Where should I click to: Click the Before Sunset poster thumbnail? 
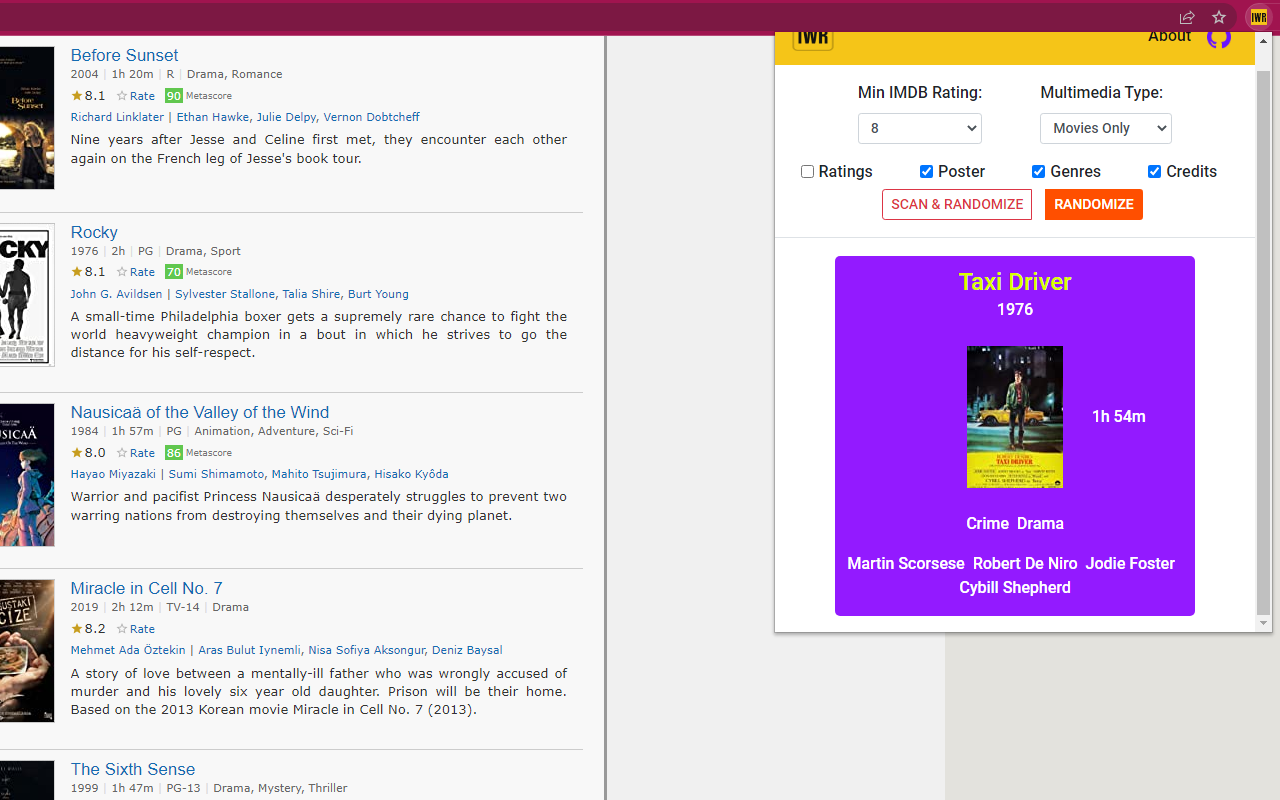click(x=27, y=118)
